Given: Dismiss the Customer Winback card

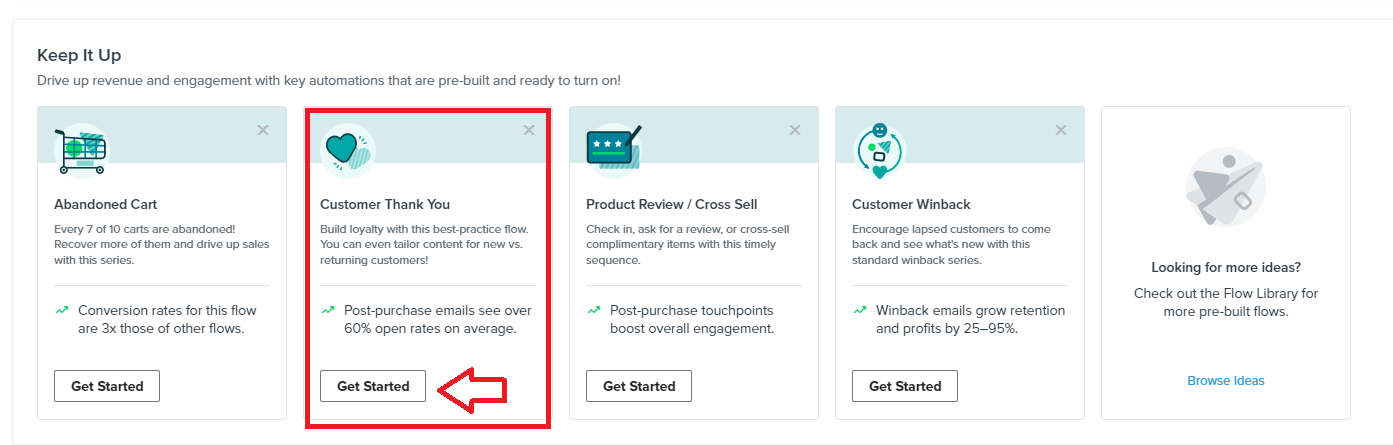Looking at the screenshot, I should [1061, 130].
